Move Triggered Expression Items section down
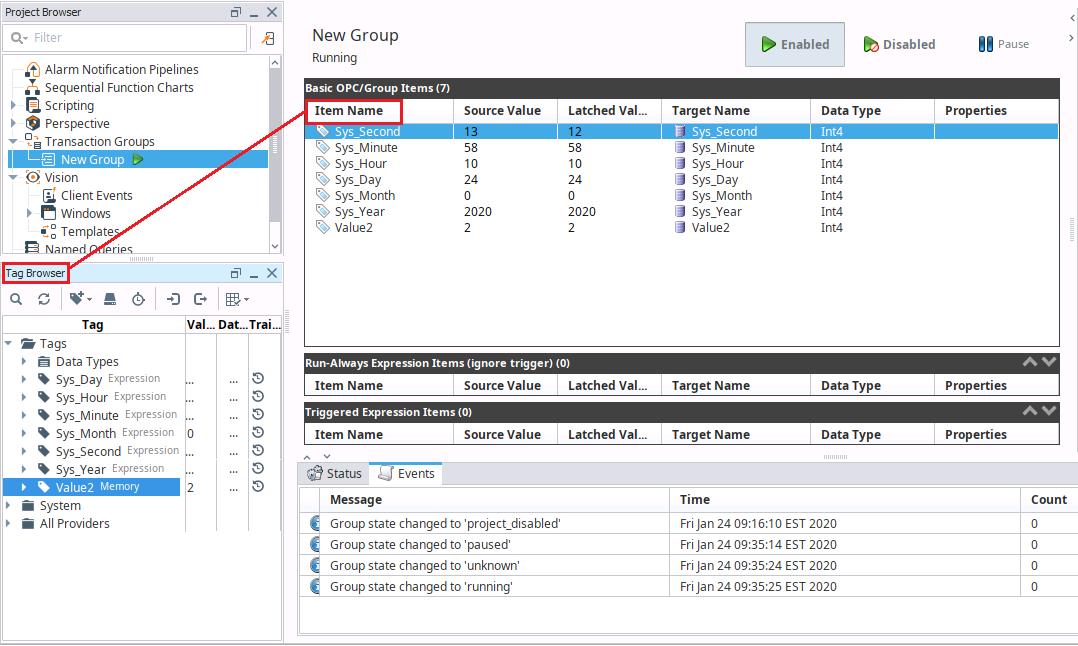Viewport: 1078px width, 646px height. coord(1049,410)
